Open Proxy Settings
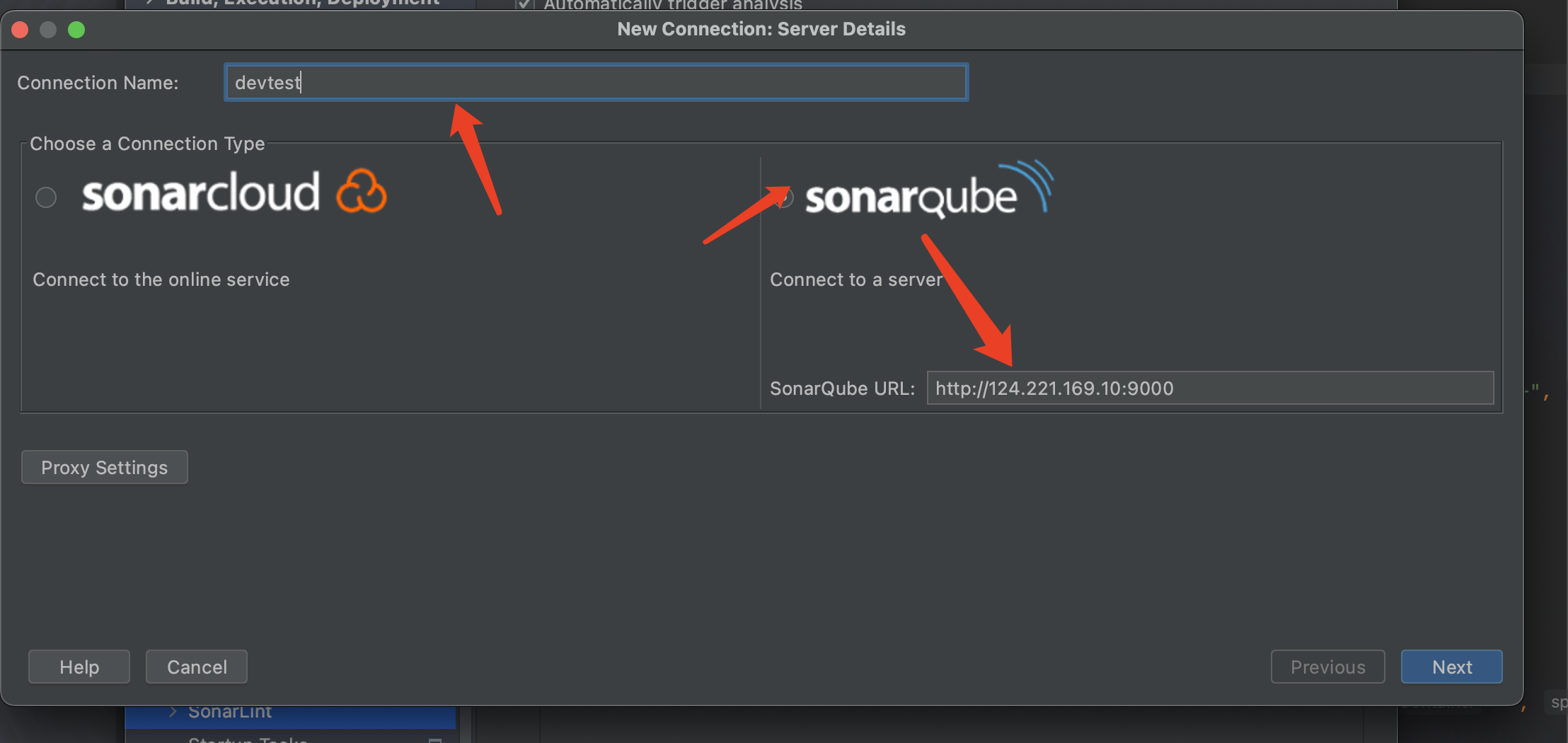1568x743 pixels. 104,467
